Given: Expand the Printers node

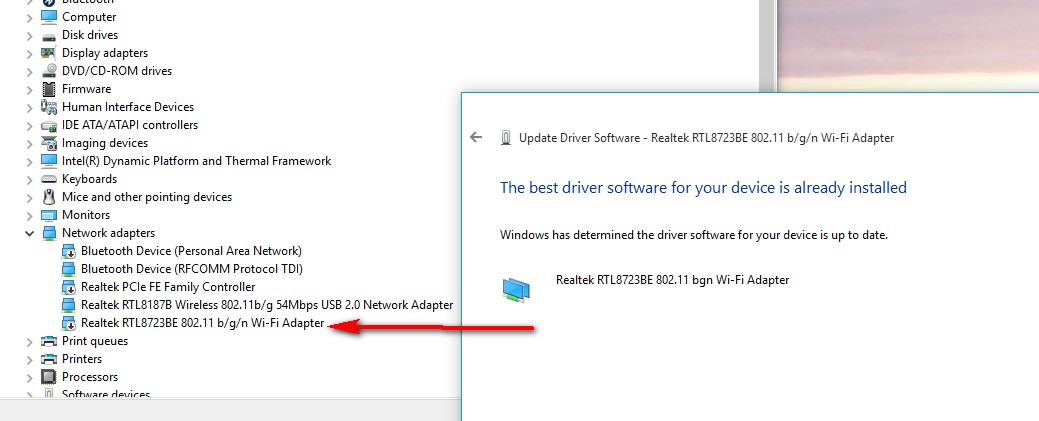Looking at the screenshot, I should click(30, 359).
